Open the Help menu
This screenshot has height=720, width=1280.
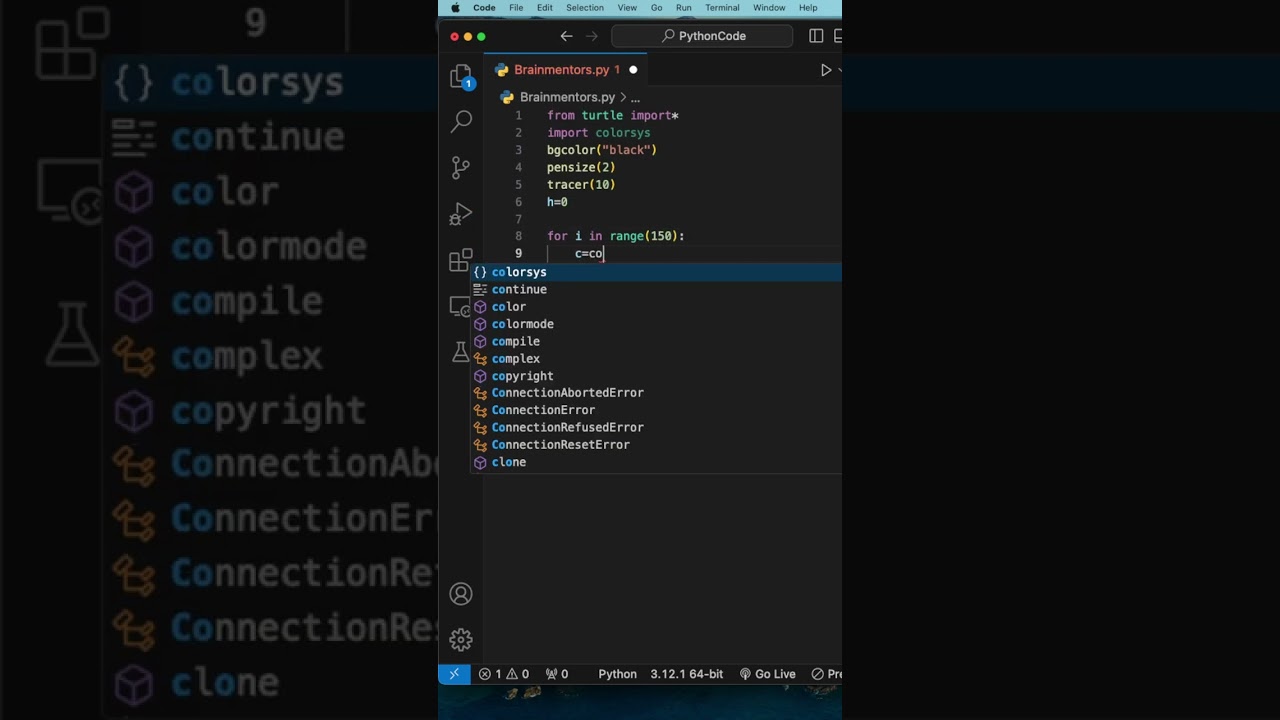point(808,8)
